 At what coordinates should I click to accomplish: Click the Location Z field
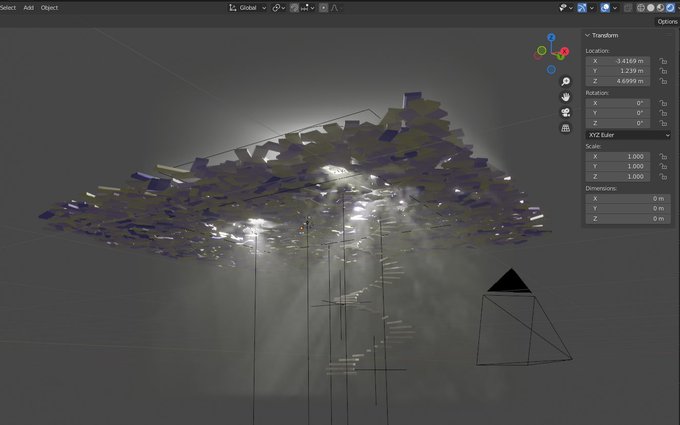pos(618,82)
